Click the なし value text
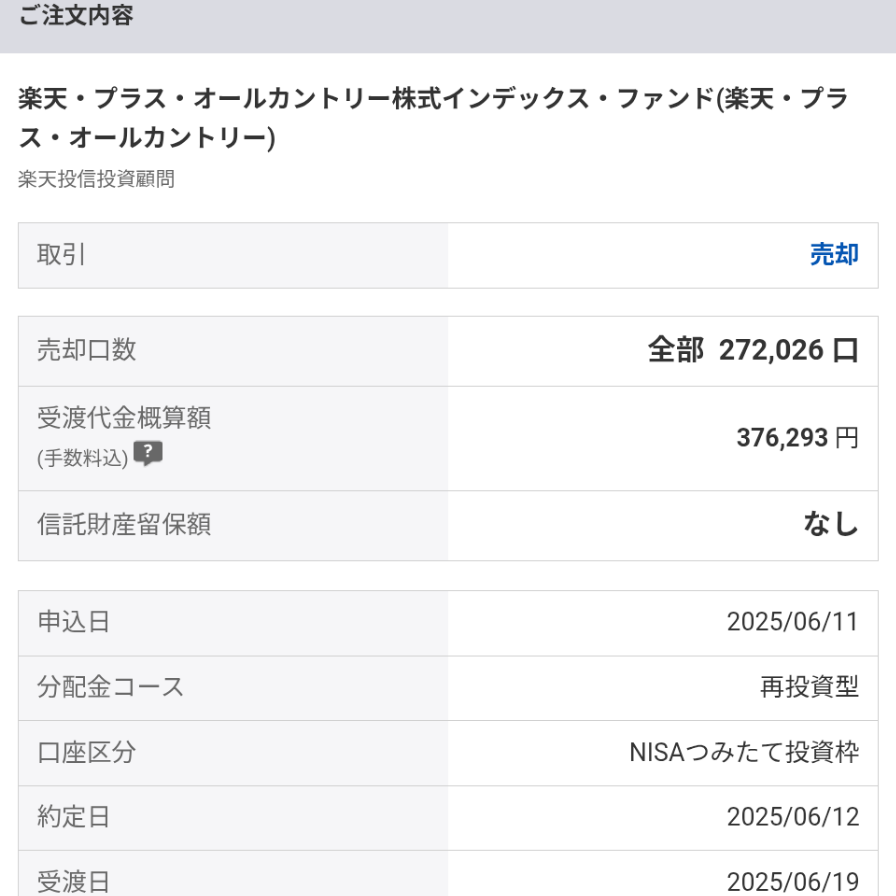The width and height of the screenshot is (896, 896). pos(831,524)
